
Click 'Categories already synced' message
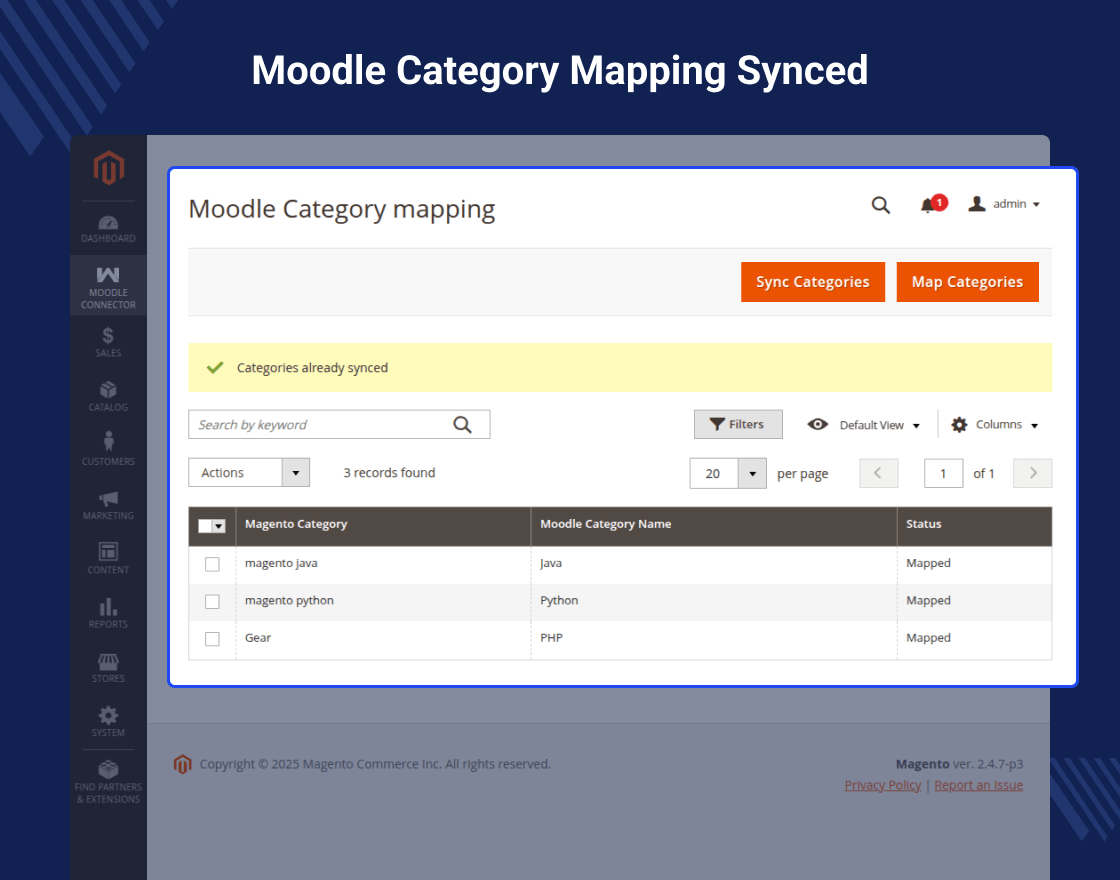tap(312, 368)
